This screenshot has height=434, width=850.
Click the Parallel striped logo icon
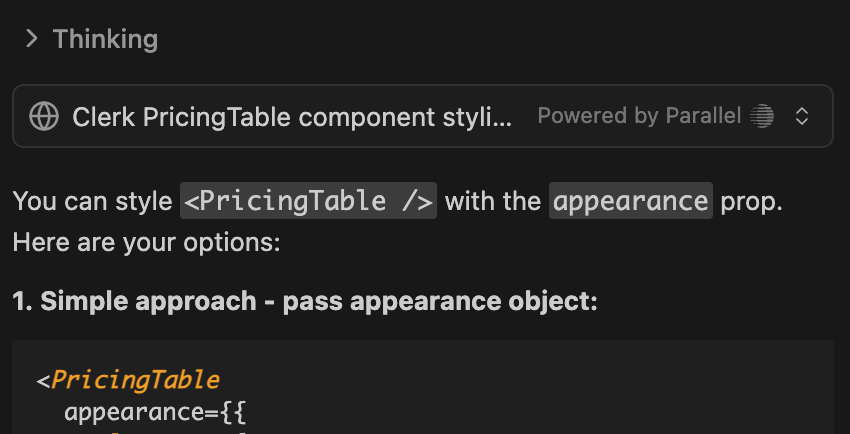(763, 116)
